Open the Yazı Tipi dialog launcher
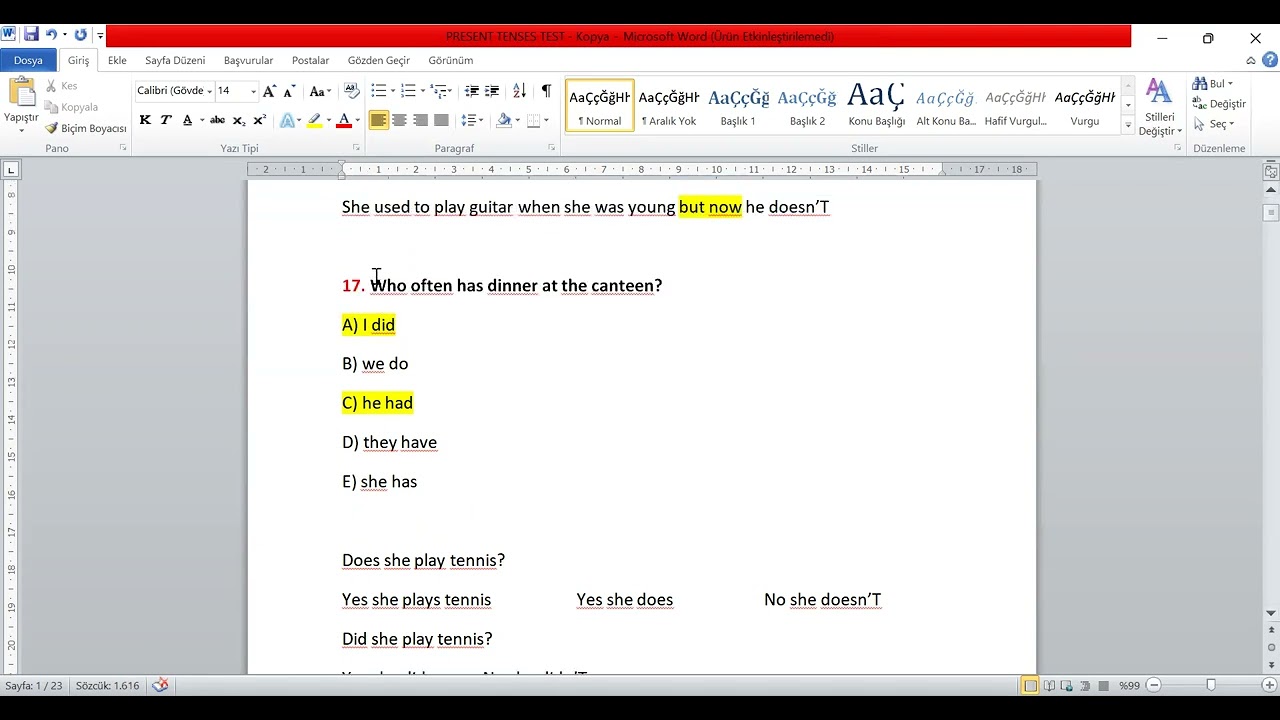Image resolution: width=1280 pixels, height=720 pixels. point(356,148)
